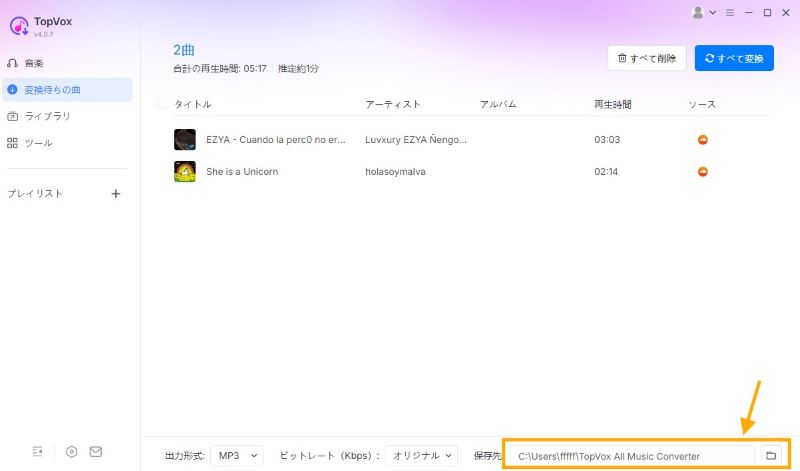The height and width of the screenshot is (471, 800).
Task: Click the EZYA track album thumbnail
Action: (185, 139)
